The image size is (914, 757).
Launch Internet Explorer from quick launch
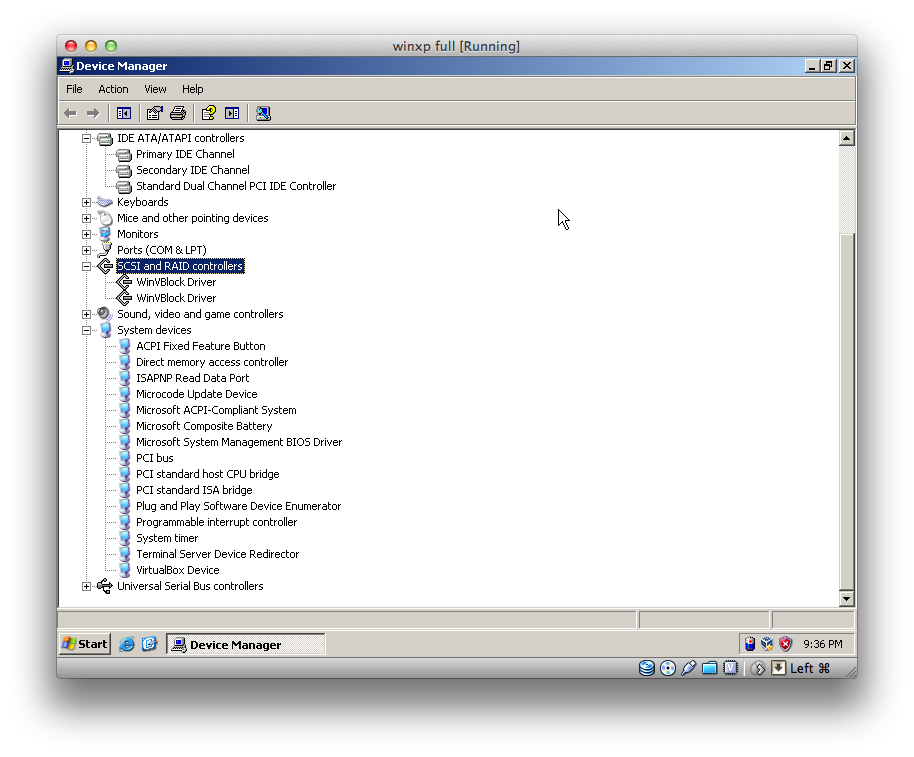126,644
